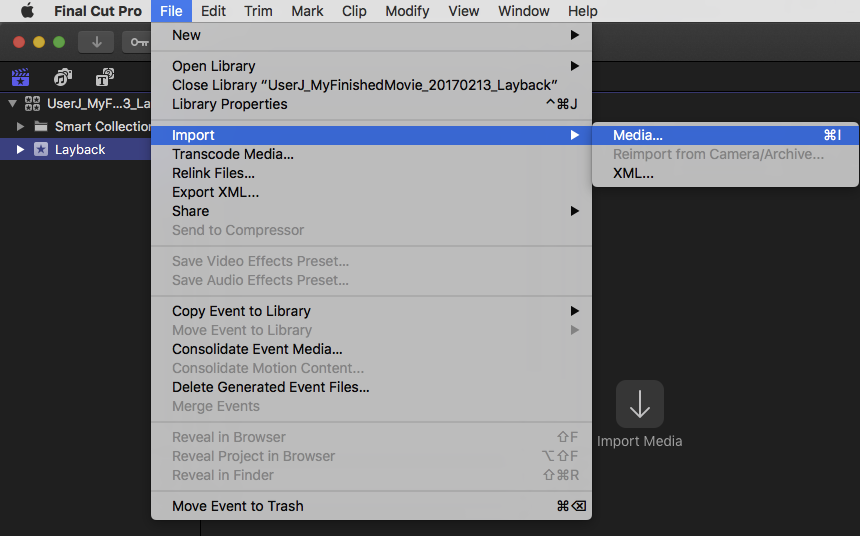The height and width of the screenshot is (536, 860).
Task: Expand the Smart Collections folder
Action: [x=20, y=127]
